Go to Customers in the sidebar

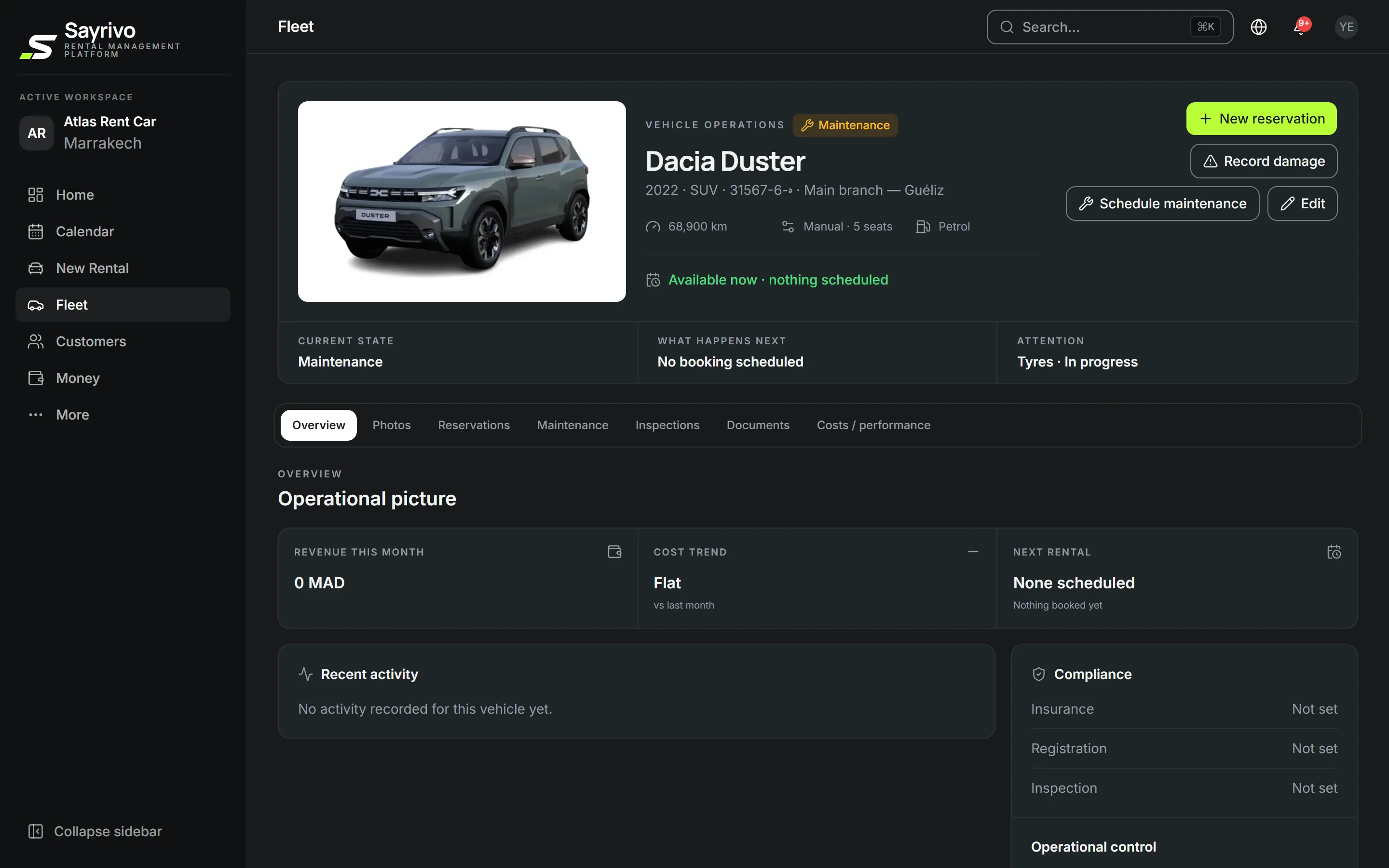(x=122, y=341)
